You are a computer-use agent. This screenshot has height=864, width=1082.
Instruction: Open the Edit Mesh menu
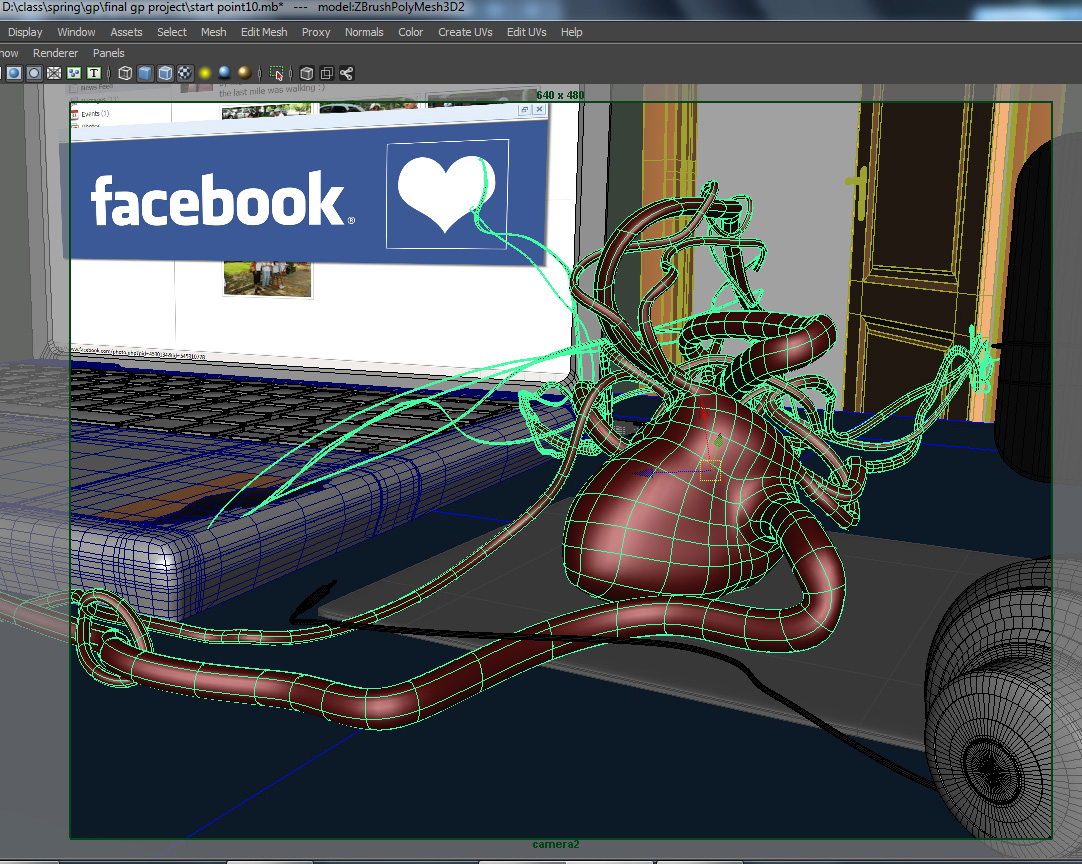pyautogui.click(x=264, y=32)
